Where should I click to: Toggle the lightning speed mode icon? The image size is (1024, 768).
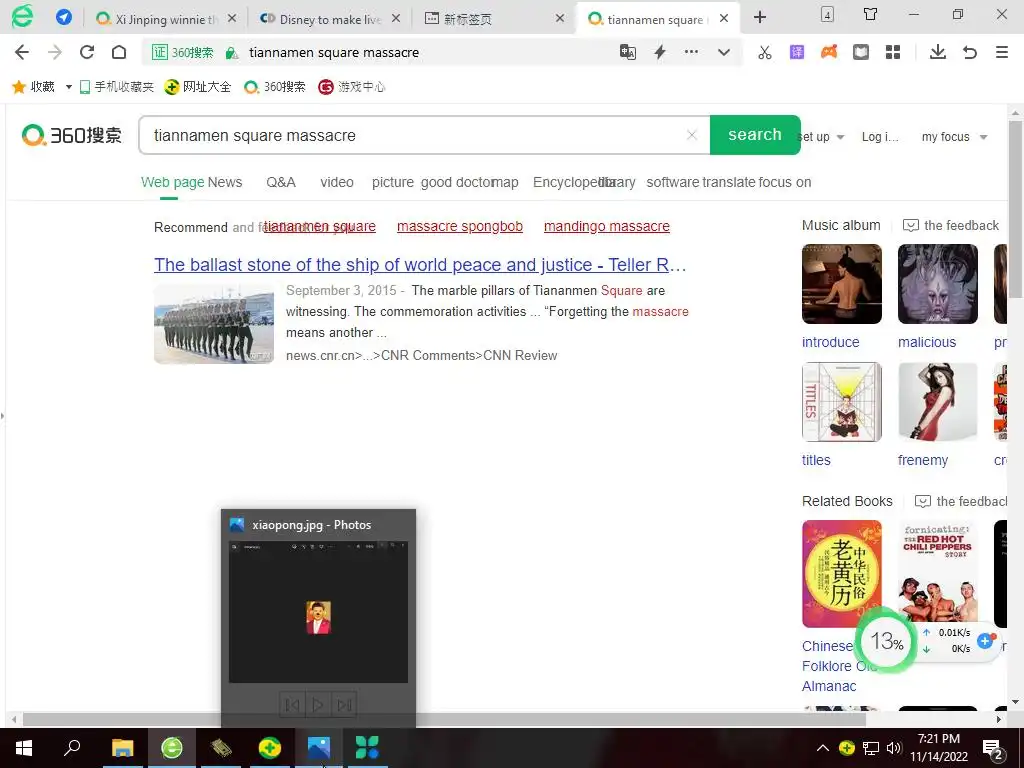(x=660, y=52)
